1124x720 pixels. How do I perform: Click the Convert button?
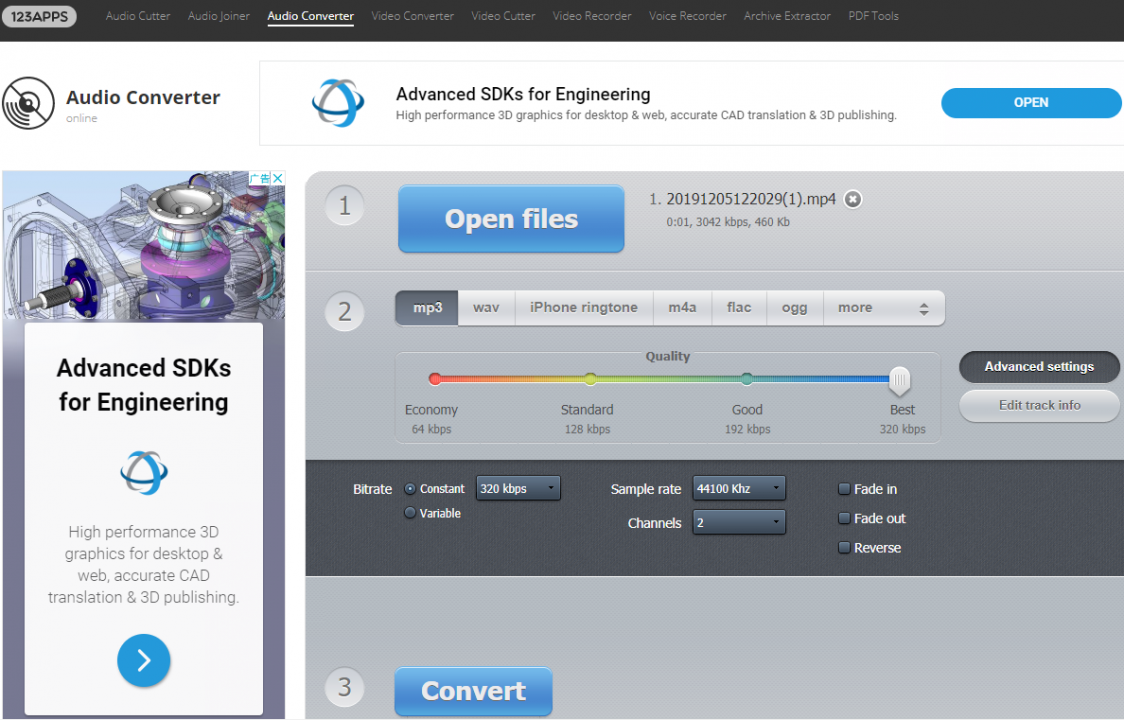point(473,691)
